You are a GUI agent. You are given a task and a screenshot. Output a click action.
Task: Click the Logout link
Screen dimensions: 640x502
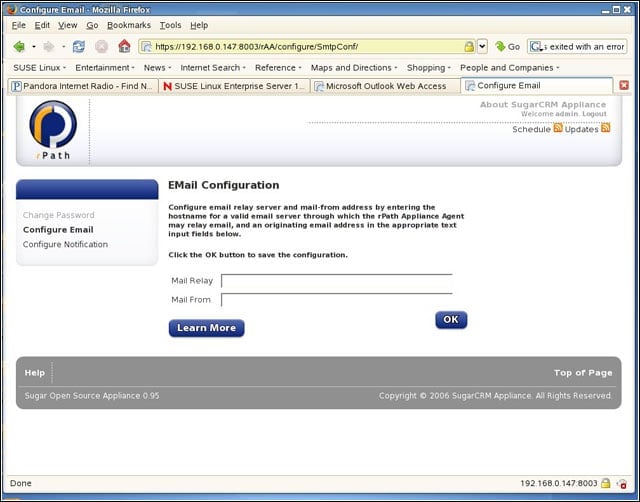(594, 114)
